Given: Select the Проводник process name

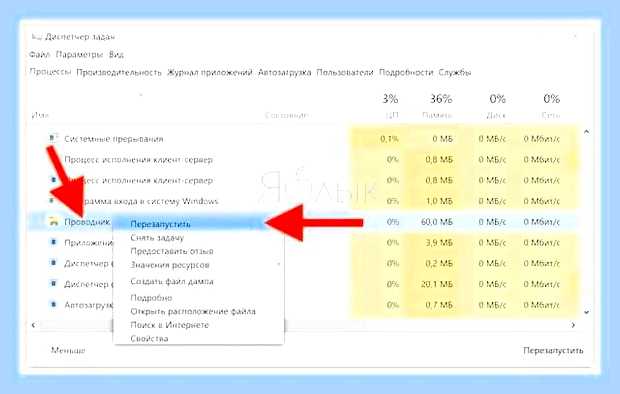Looking at the screenshot, I should 87,222.
